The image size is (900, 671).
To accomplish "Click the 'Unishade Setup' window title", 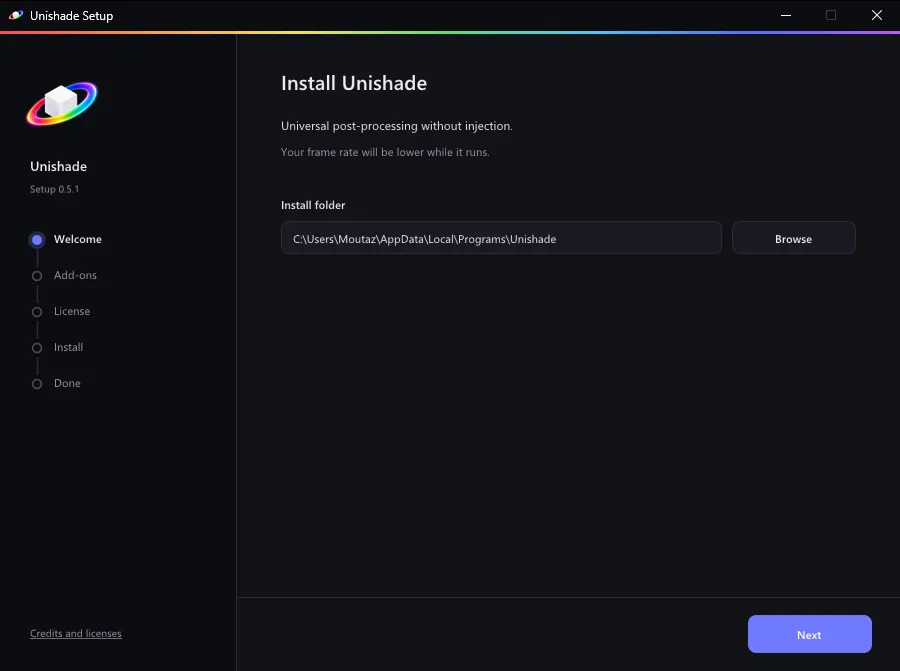I will point(72,16).
